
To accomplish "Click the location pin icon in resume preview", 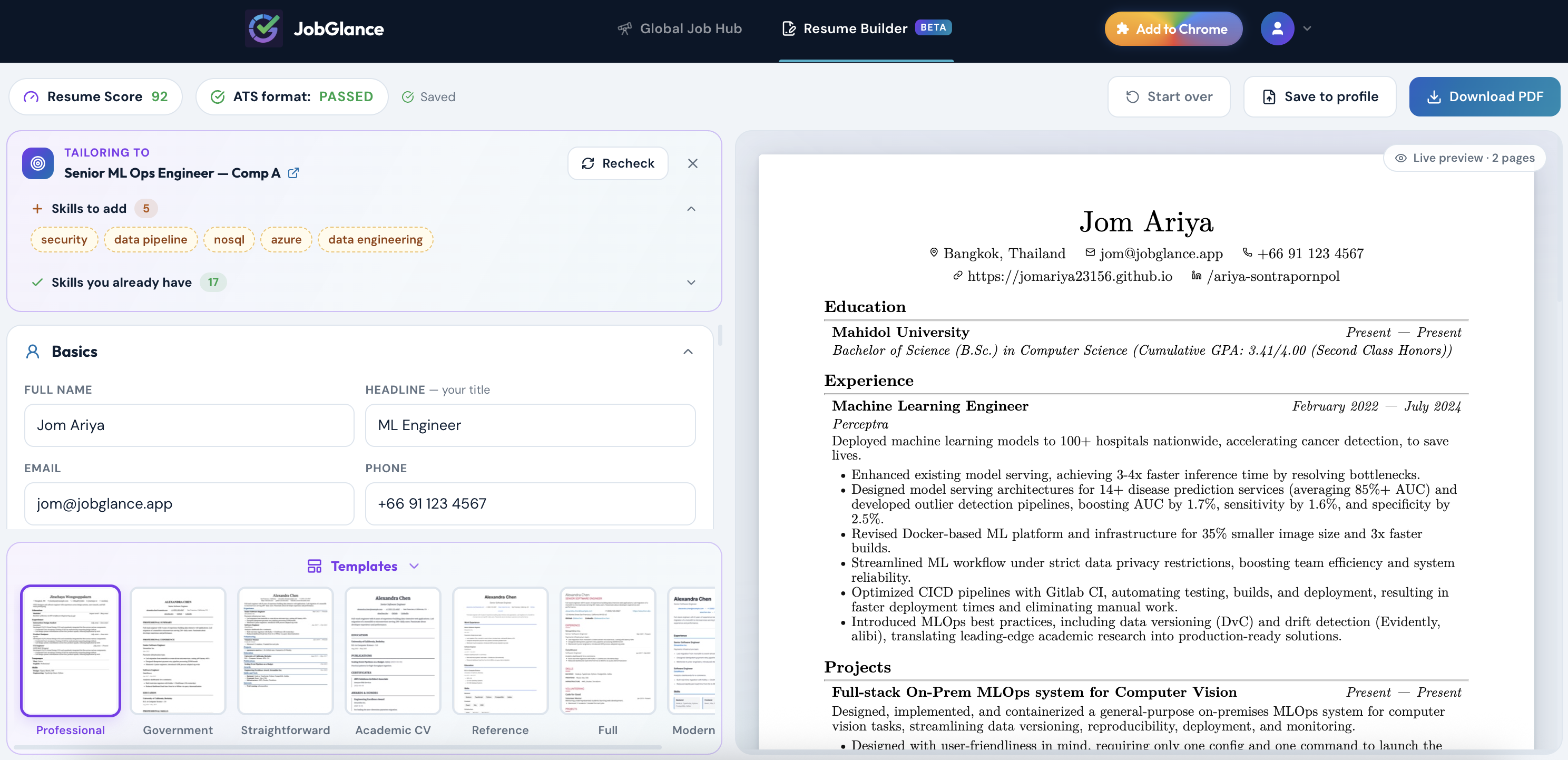I will tap(934, 252).
